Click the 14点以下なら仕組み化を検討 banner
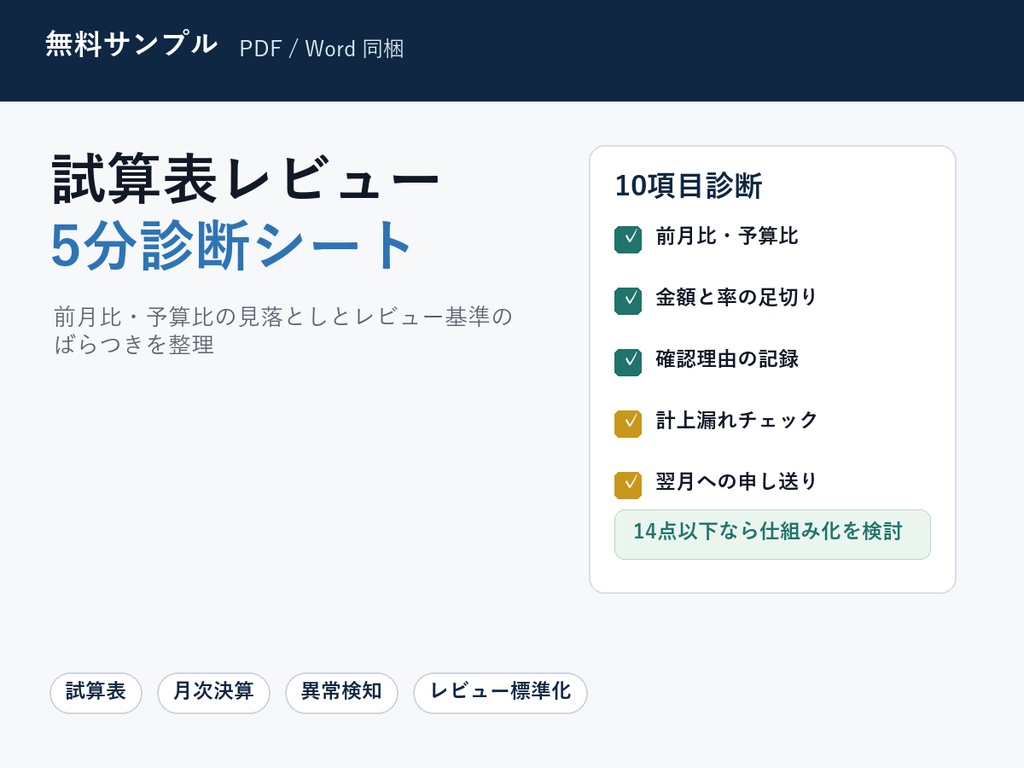The image size is (1024, 768). click(773, 534)
